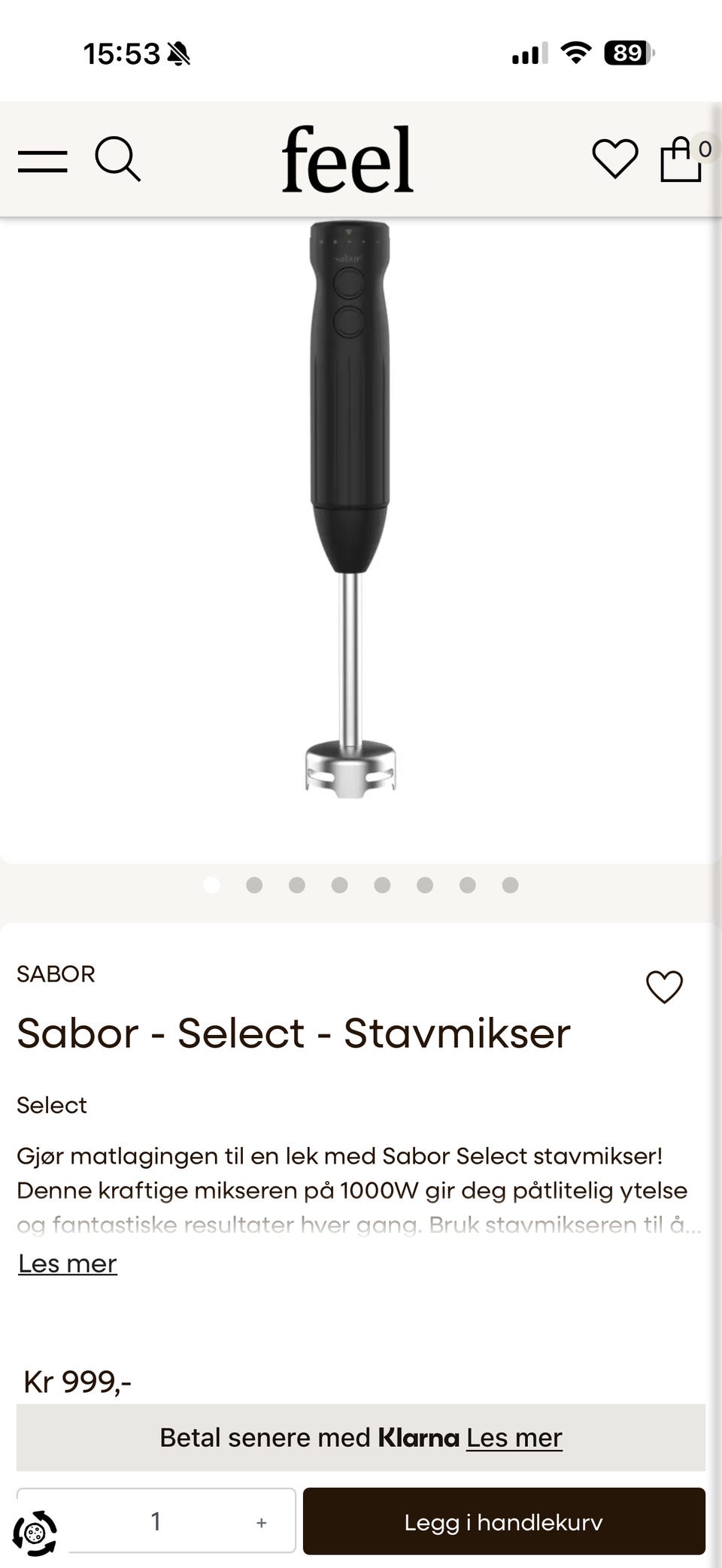Open wishlist heart in header
This screenshot has width=722, height=1568.
point(614,159)
